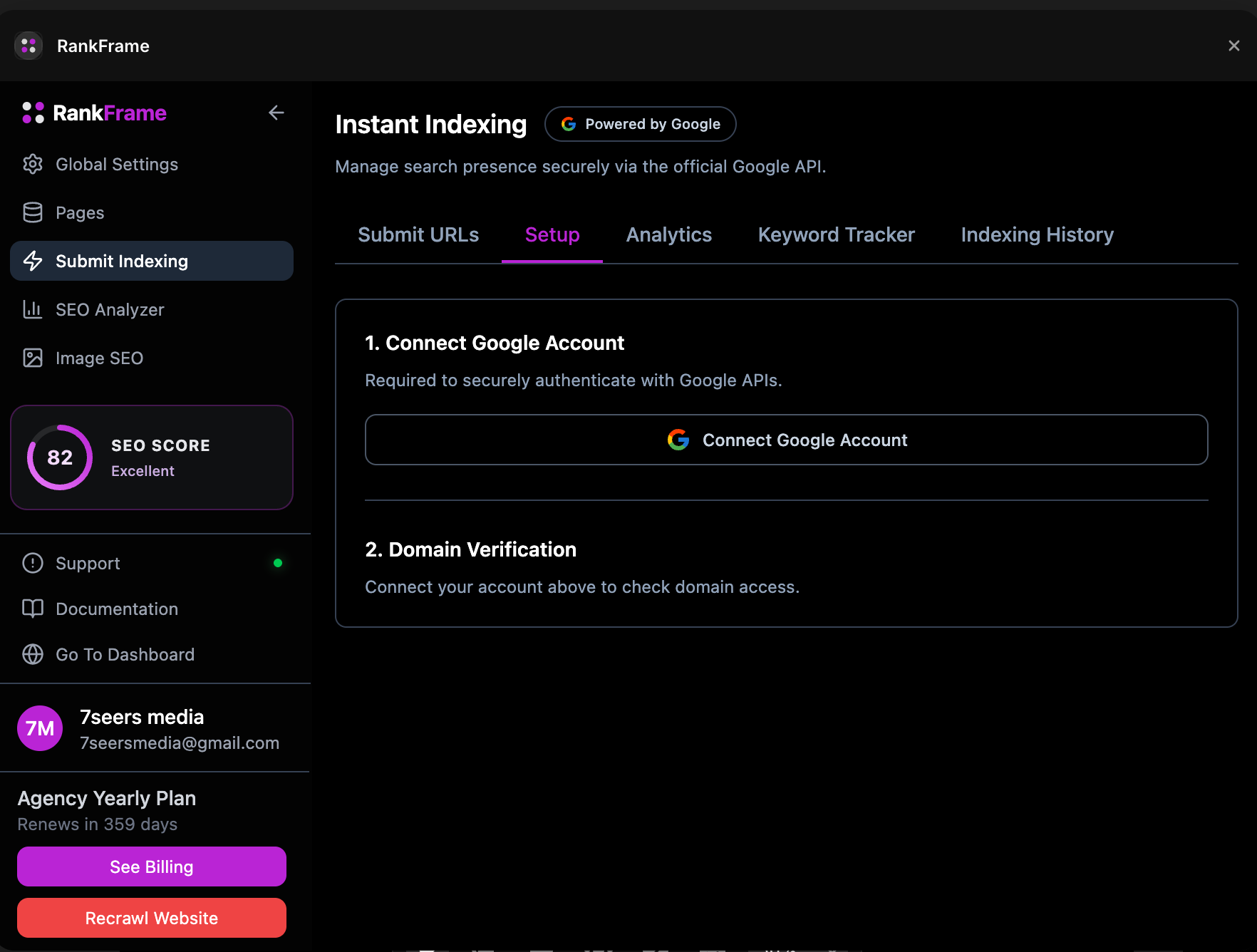Click the Global Settings gear icon
The width and height of the screenshot is (1257, 952).
pyautogui.click(x=33, y=165)
